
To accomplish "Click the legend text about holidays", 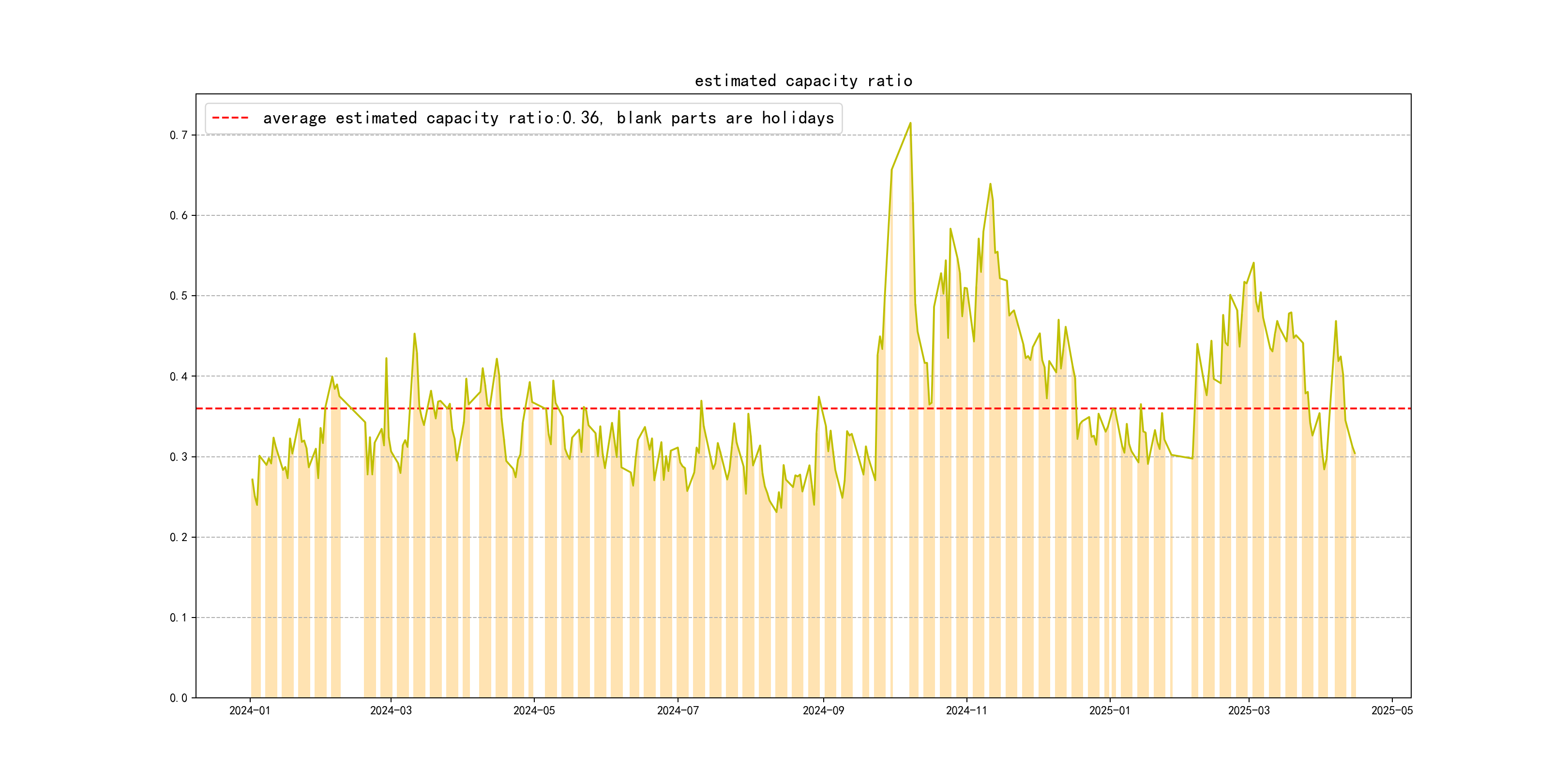I will [x=548, y=118].
